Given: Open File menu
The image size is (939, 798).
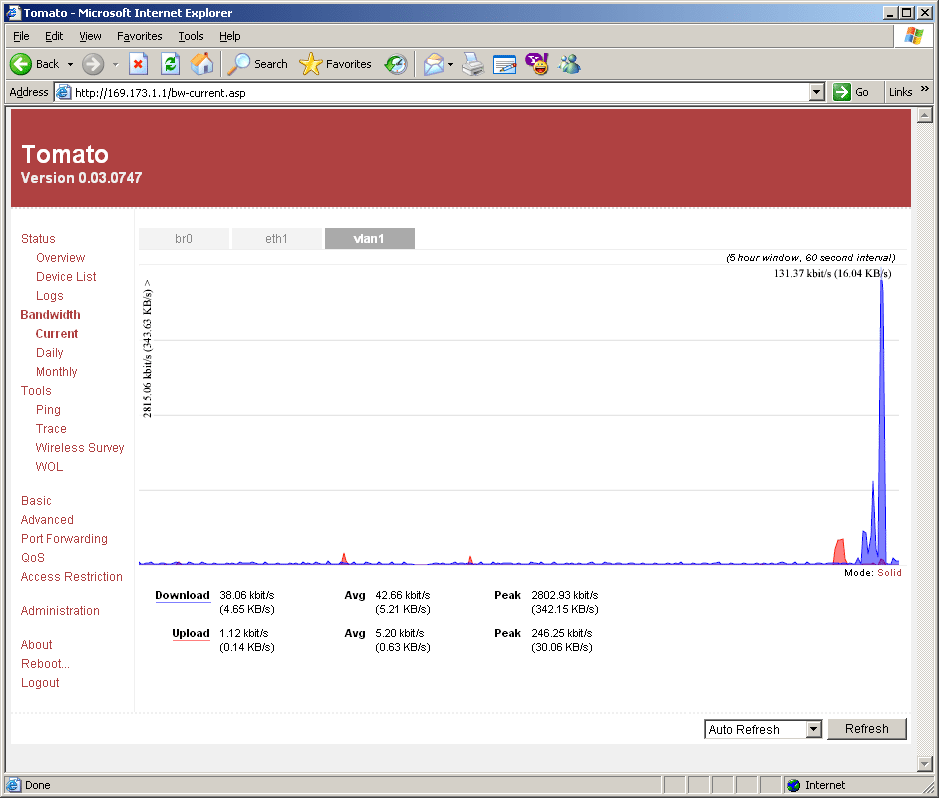Looking at the screenshot, I should click(x=21, y=36).
